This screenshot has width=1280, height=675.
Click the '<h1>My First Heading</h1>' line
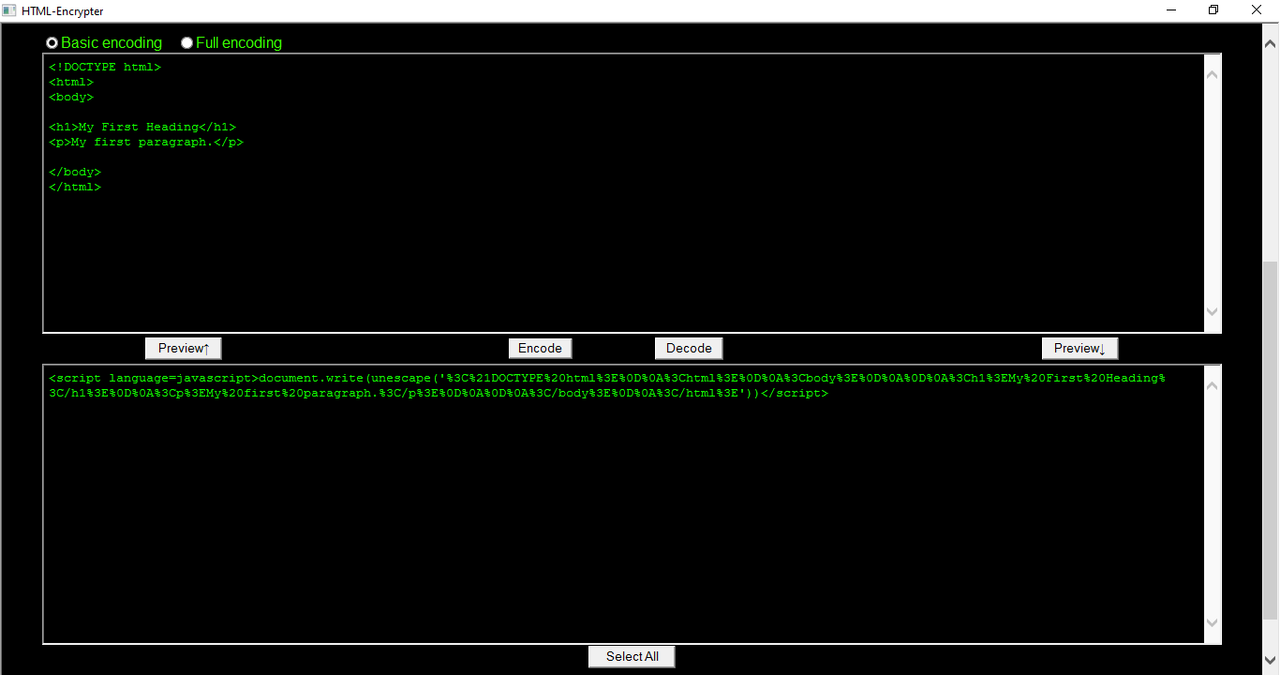pos(142,127)
